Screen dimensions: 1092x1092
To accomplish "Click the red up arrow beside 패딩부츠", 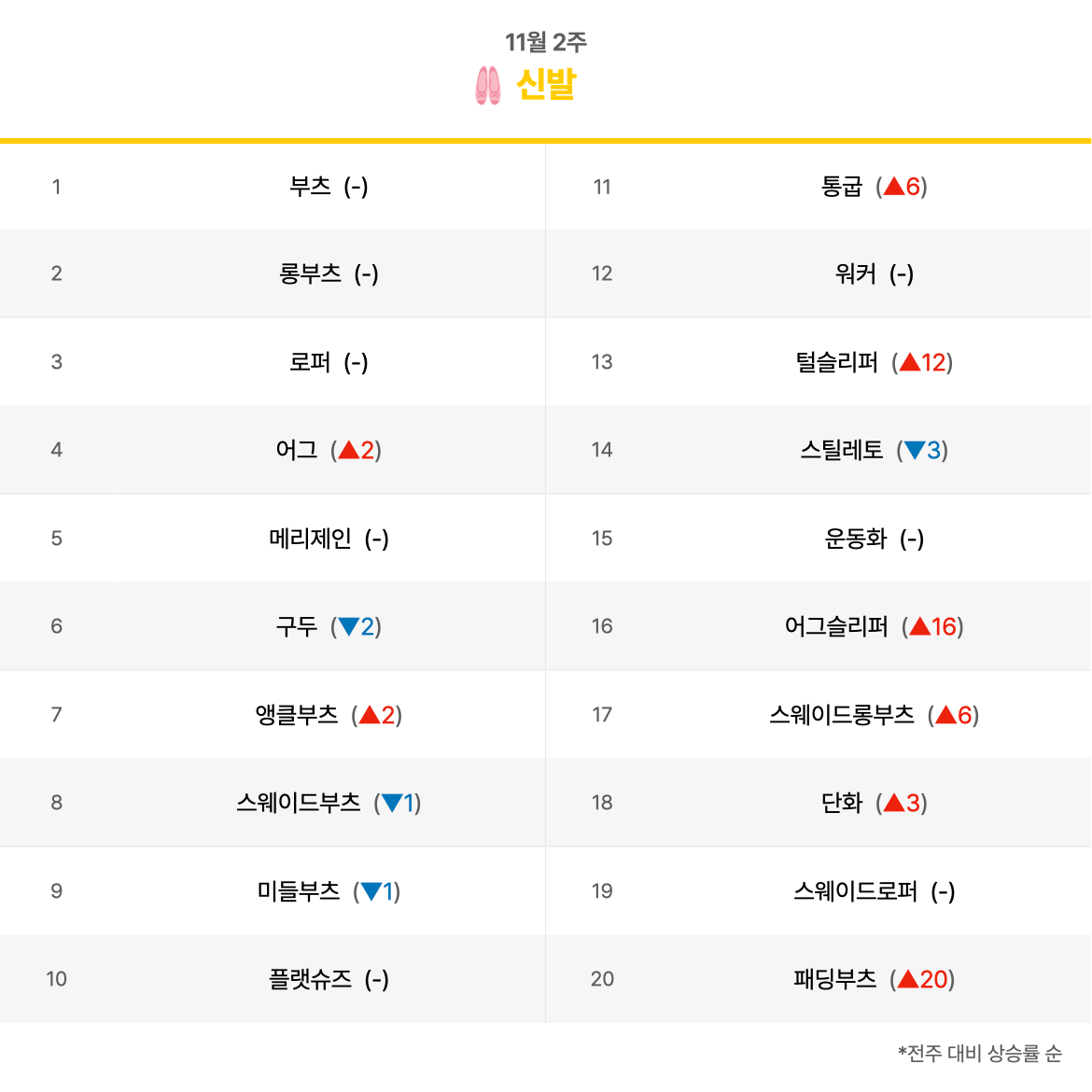I will [907, 979].
